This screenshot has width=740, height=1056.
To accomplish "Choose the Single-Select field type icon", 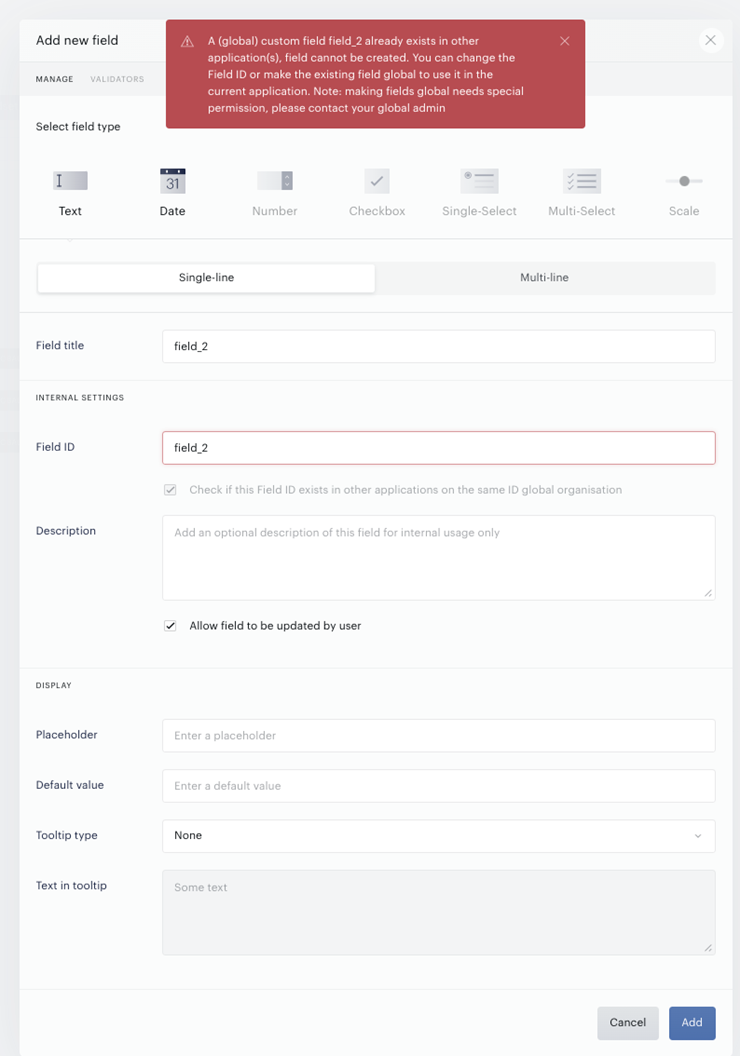I will 479,180.
